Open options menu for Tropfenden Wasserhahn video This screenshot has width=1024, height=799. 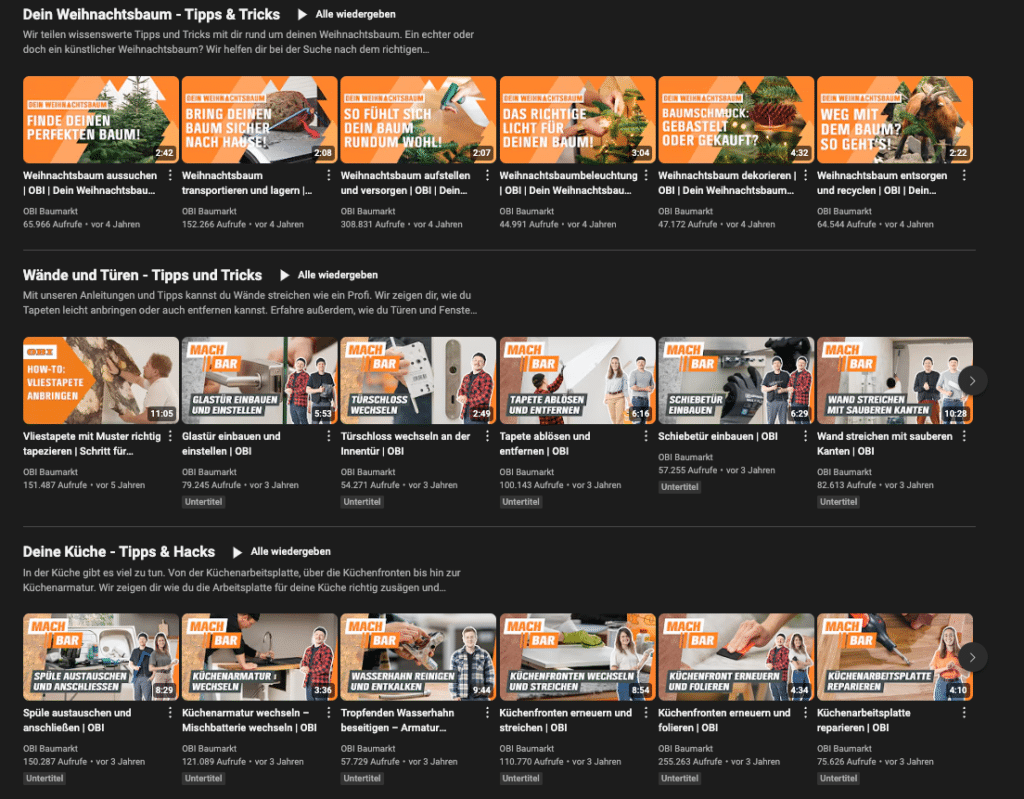(487, 712)
